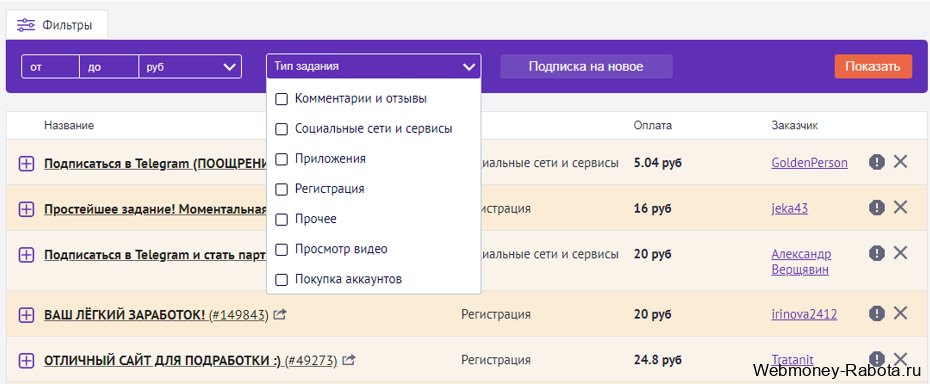The image size is (930, 388).
Task: Check 'Социальные сети и сервисы' option
Action: click(x=282, y=129)
